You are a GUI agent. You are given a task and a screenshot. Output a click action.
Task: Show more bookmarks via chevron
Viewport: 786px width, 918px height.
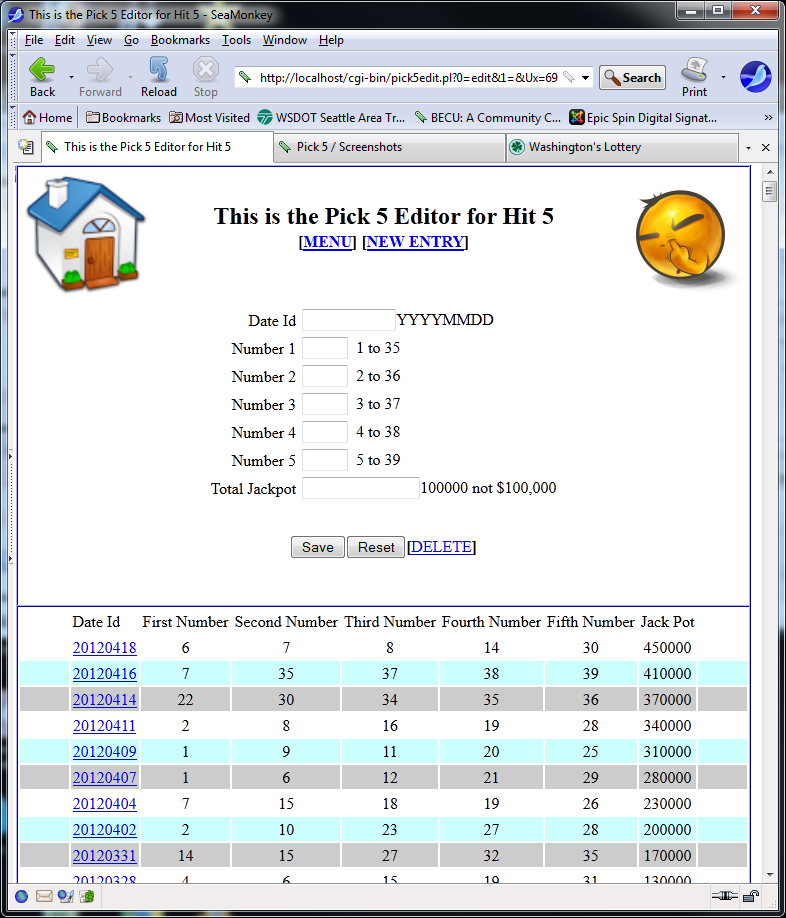768,118
